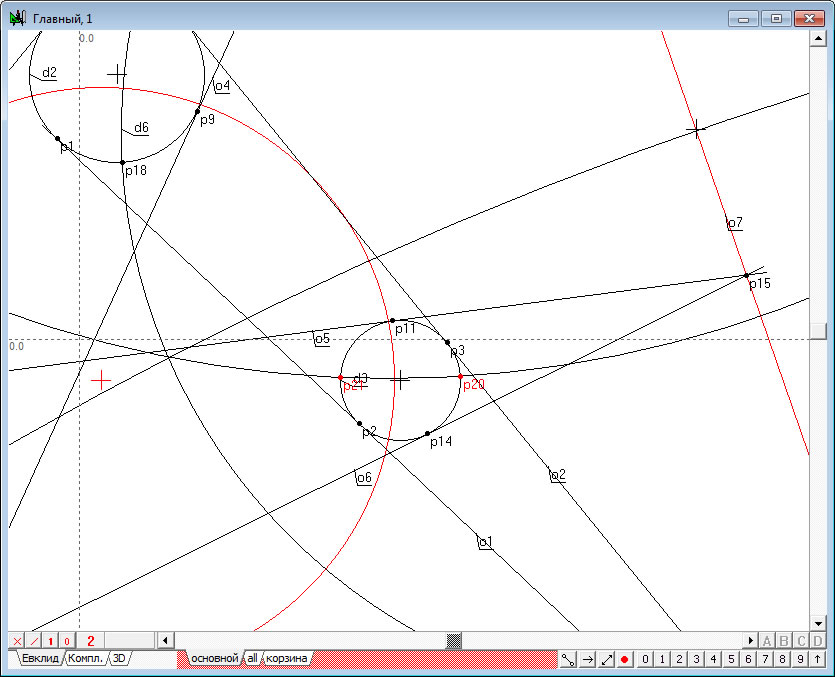The width and height of the screenshot is (835, 677).
Task: Click digit button 2 in bottom-right row
Action: (679, 659)
